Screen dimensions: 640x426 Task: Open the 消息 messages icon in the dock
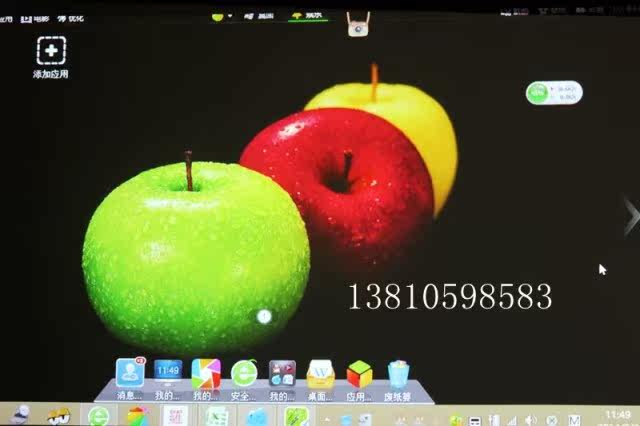[x=130, y=373]
